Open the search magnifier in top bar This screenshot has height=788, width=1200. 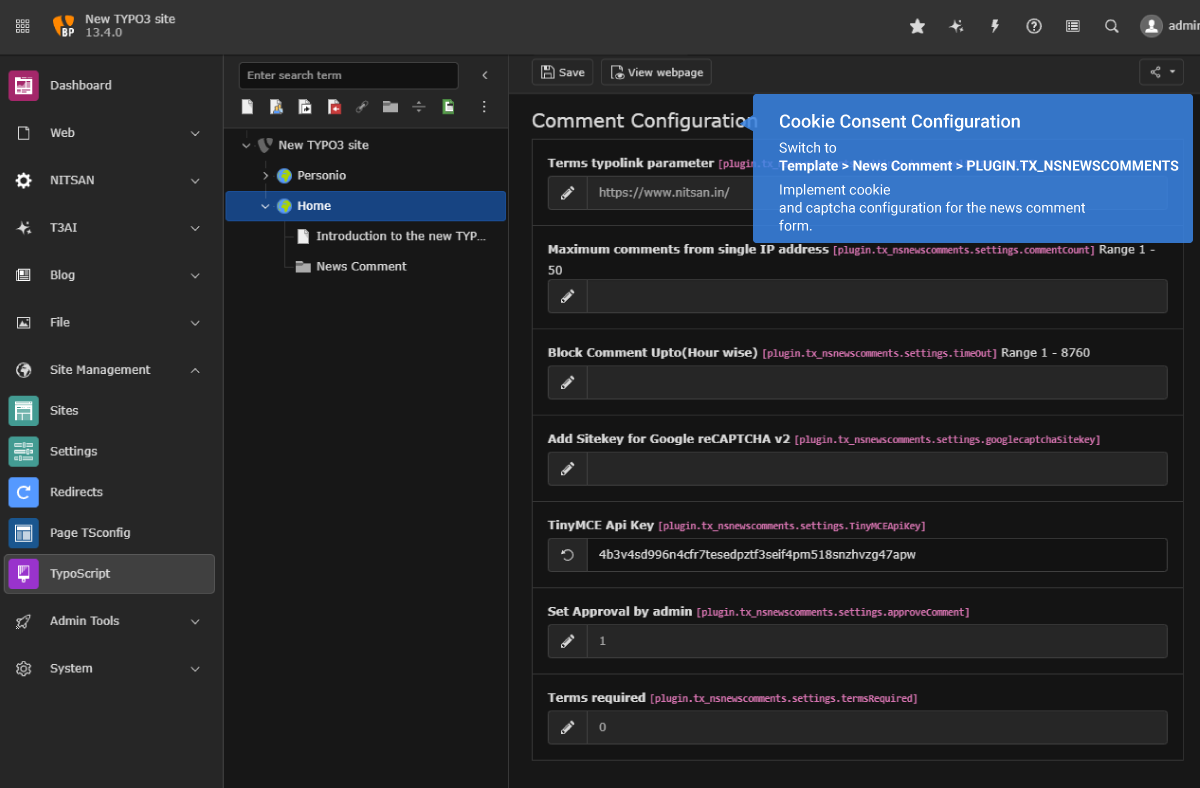pyautogui.click(x=1111, y=26)
